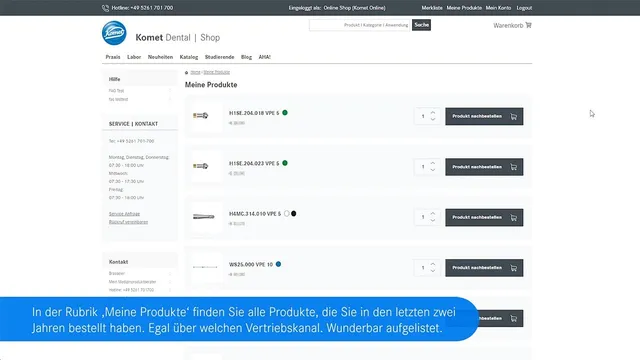Increase quantity for H1SE.204.023

click(x=433, y=163)
